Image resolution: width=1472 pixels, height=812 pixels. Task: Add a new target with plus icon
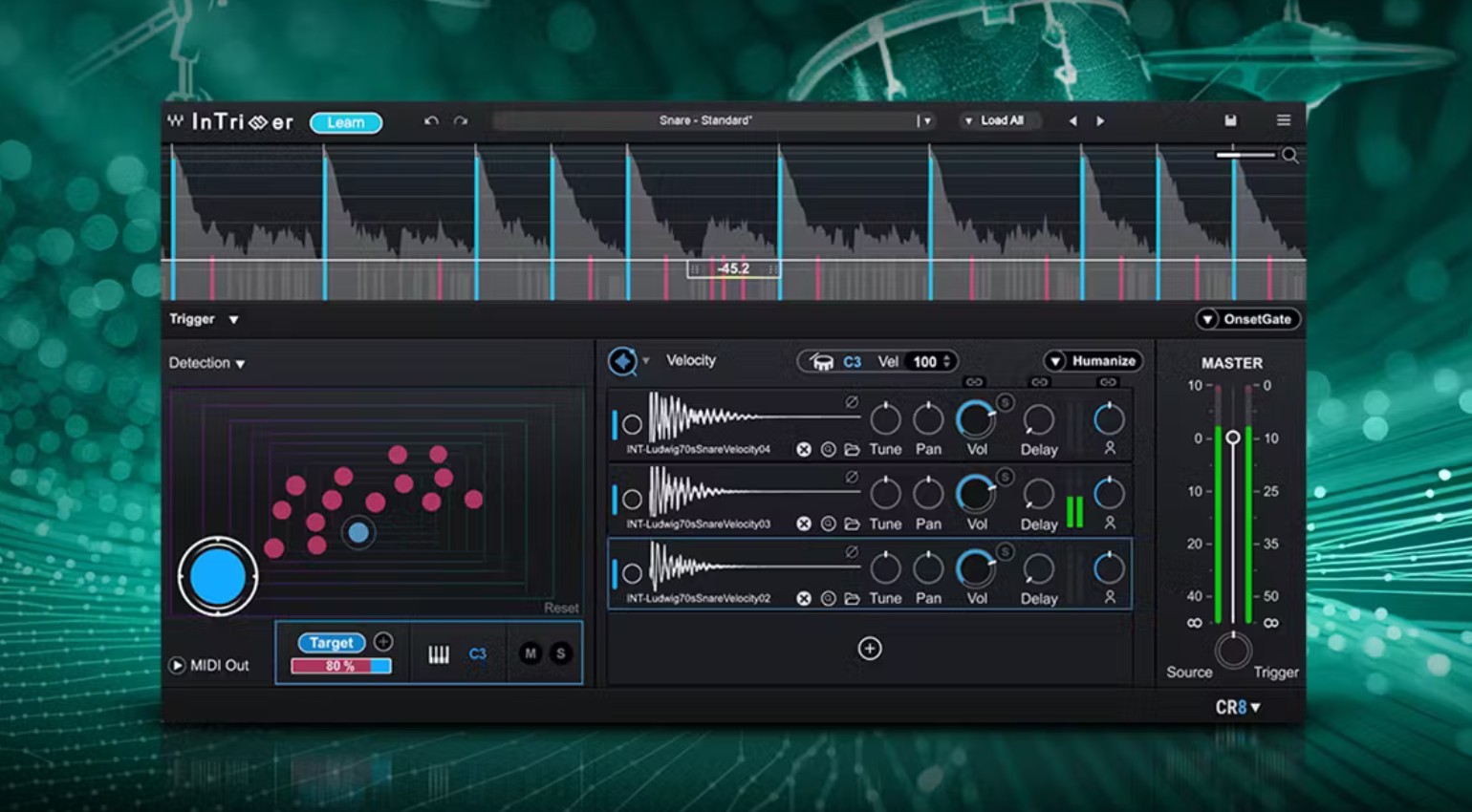tap(383, 642)
